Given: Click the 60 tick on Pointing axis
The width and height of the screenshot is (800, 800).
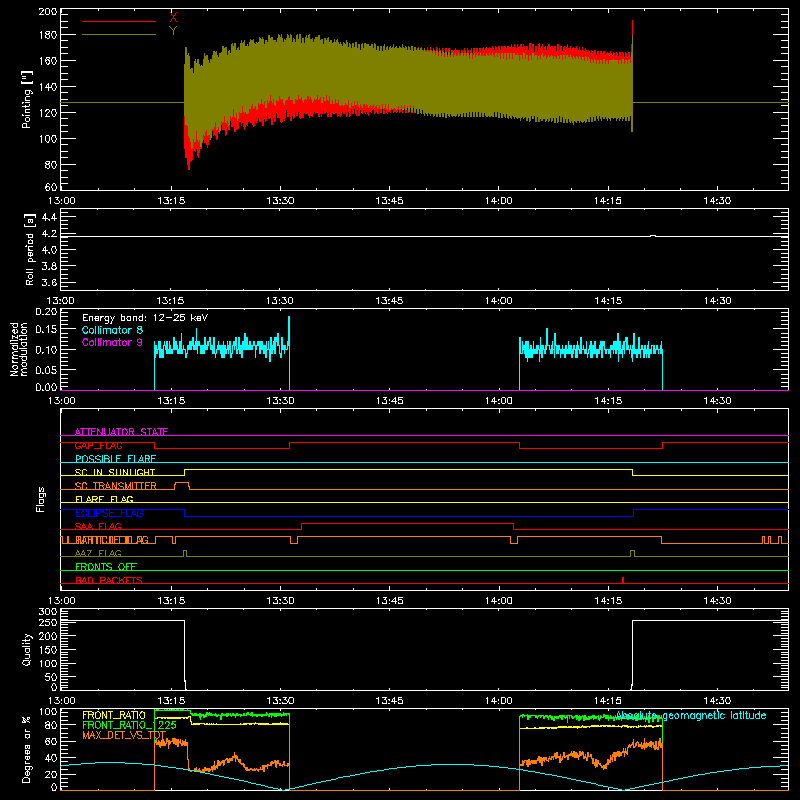Looking at the screenshot, I should click(51, 187).
